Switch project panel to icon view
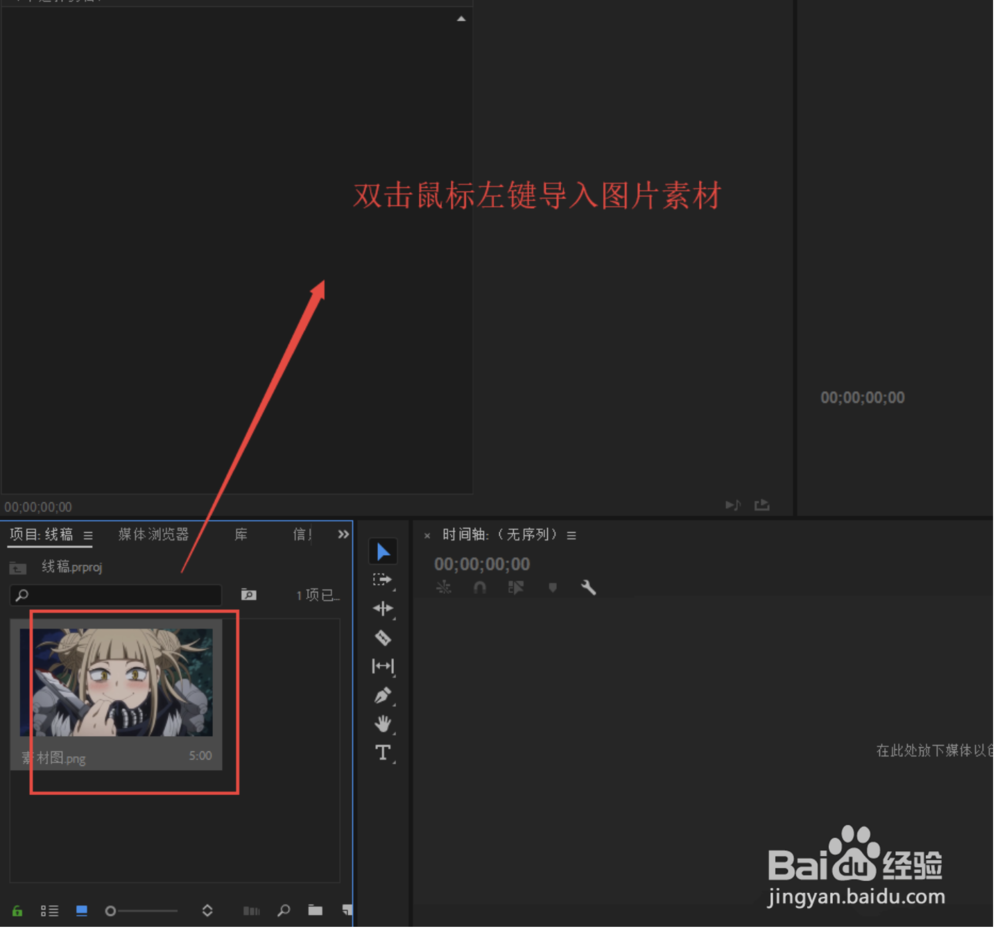This screenshot has width=1000, height=931. coord(82,911)
